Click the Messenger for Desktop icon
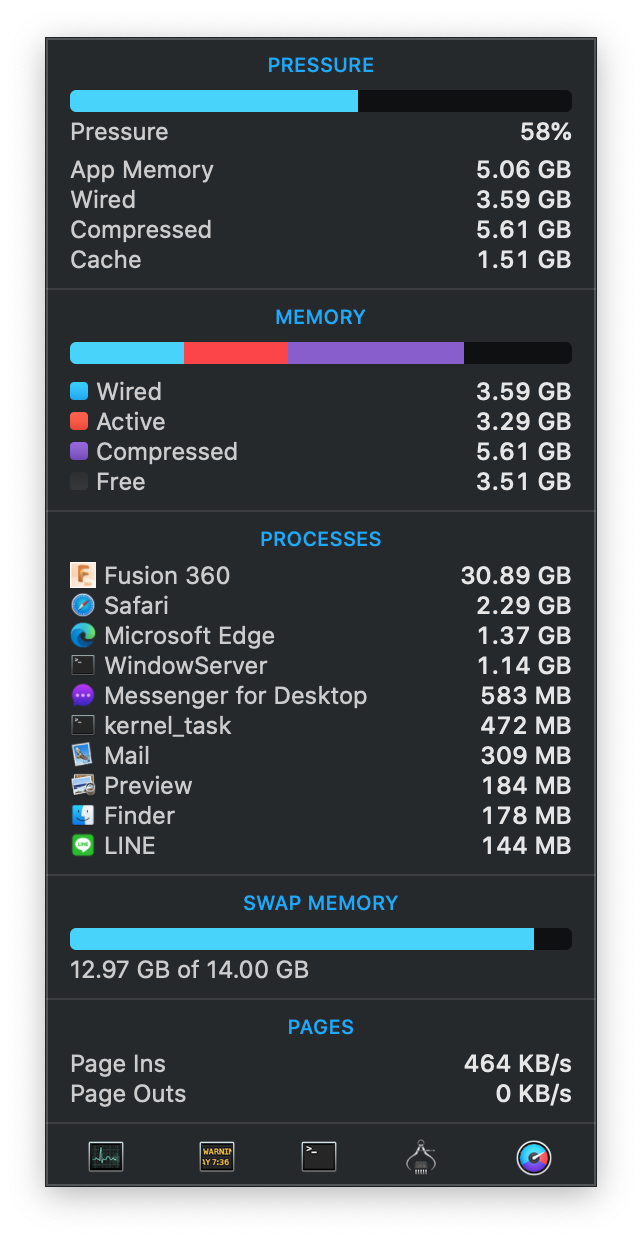 (x=83, y=696)
